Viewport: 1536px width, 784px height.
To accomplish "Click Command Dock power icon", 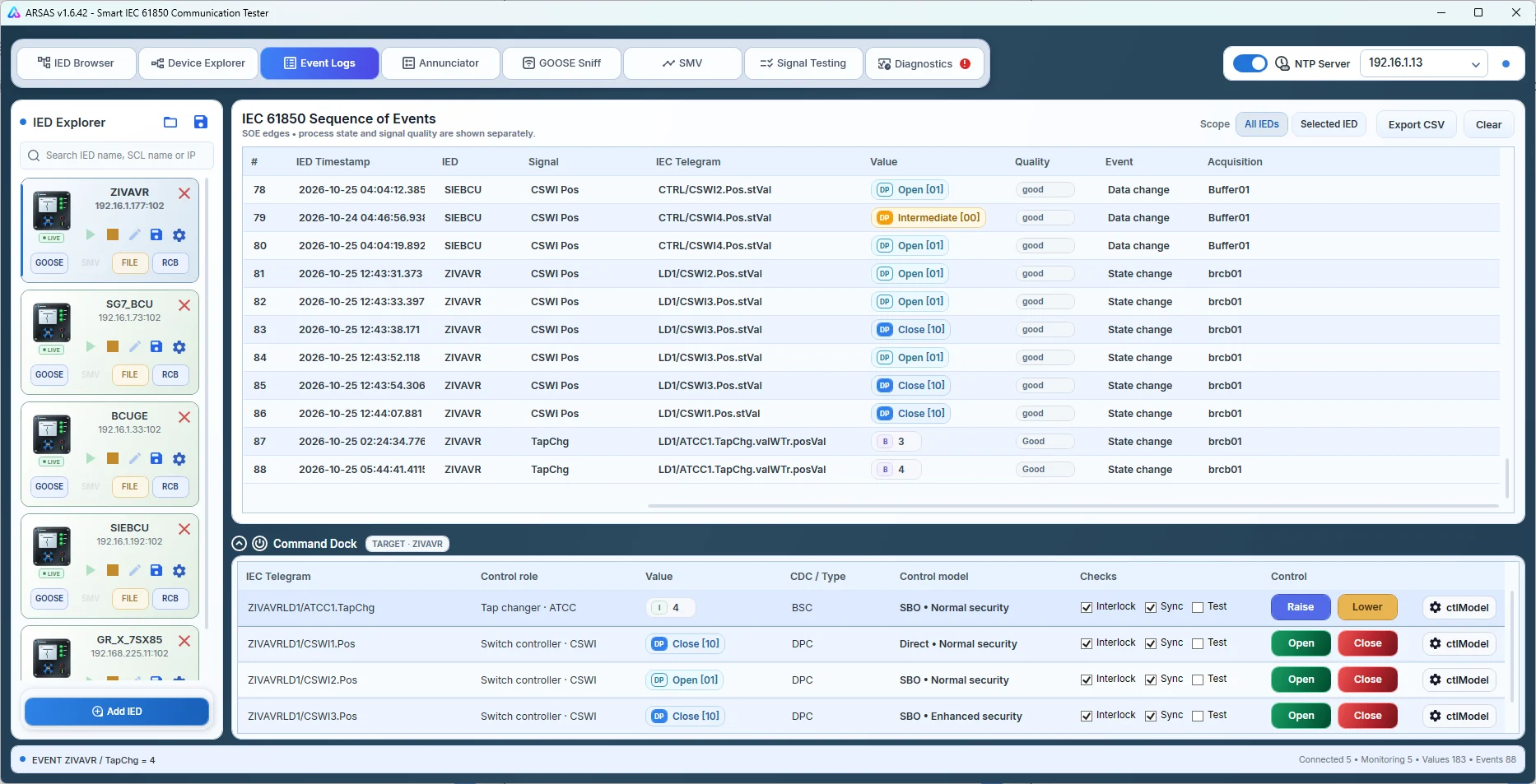I will pyautogui.click(x=259, y=544).
